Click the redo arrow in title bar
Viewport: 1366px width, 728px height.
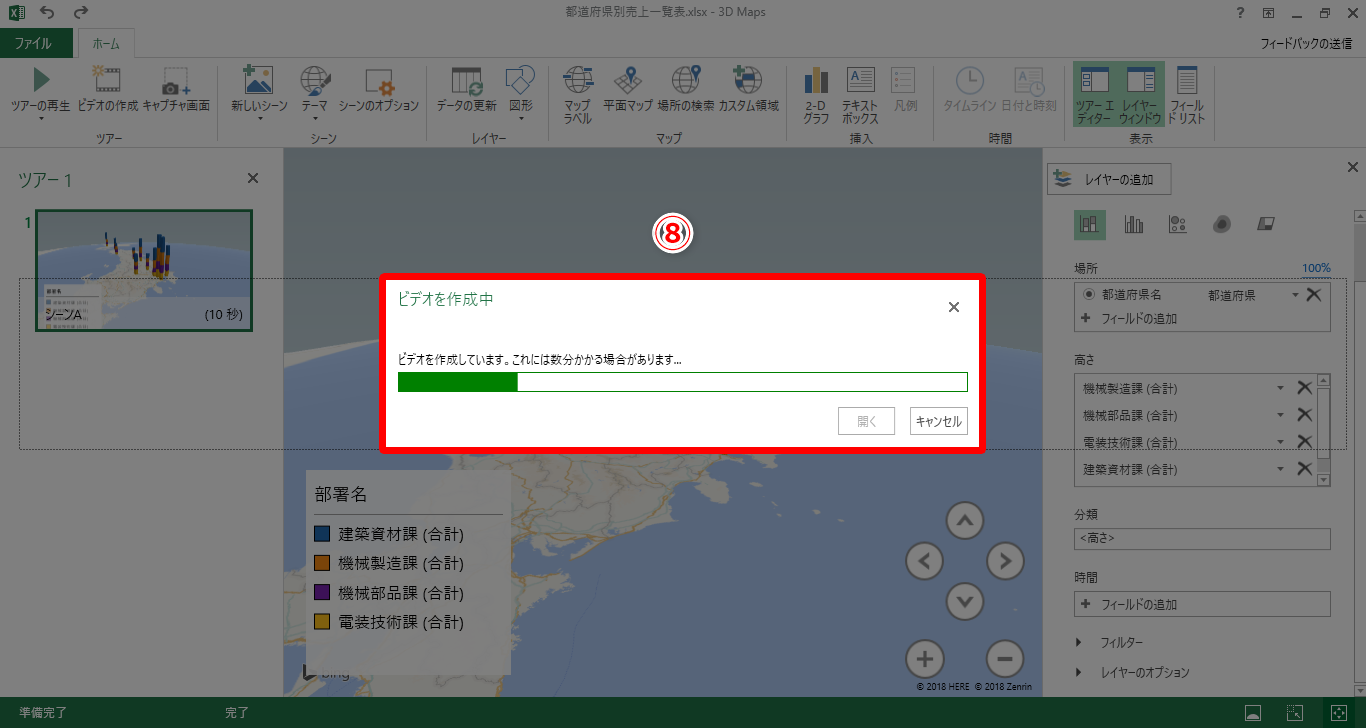coord(81,13)
